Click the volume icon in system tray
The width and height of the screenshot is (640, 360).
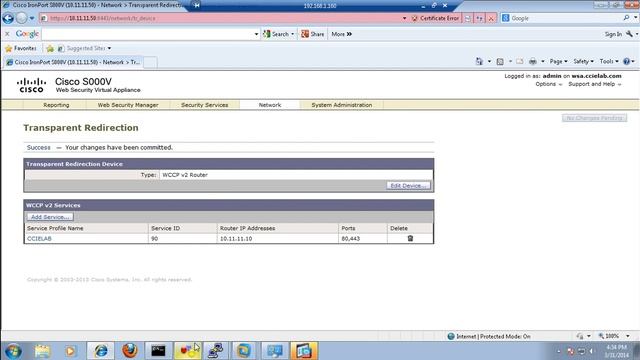click(x=591, y=351)
